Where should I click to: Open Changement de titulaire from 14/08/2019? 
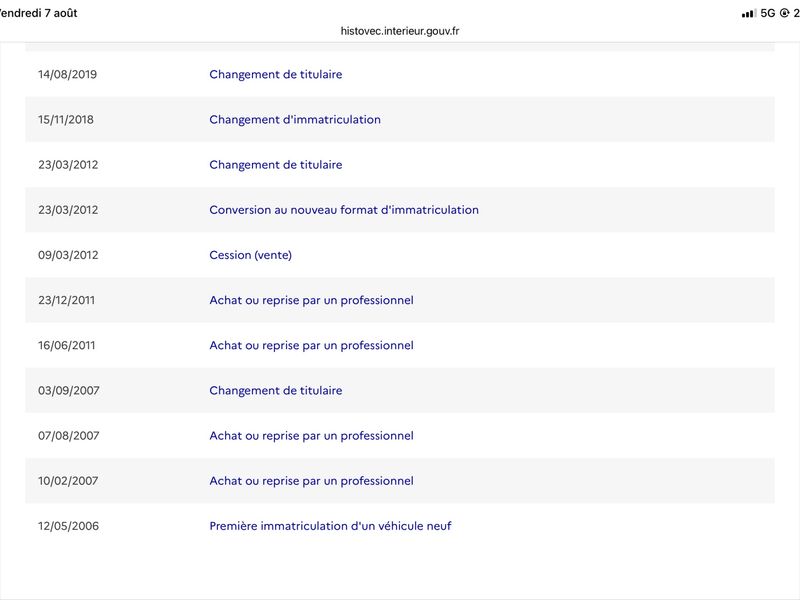click(276, 74)
